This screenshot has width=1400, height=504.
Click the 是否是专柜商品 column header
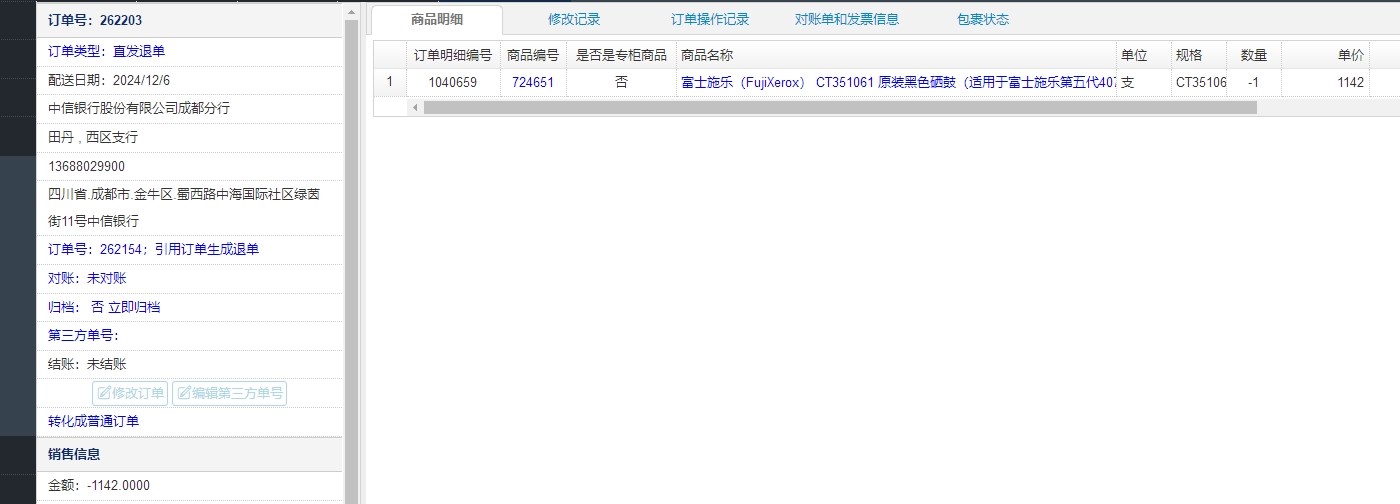click(621, 55)
